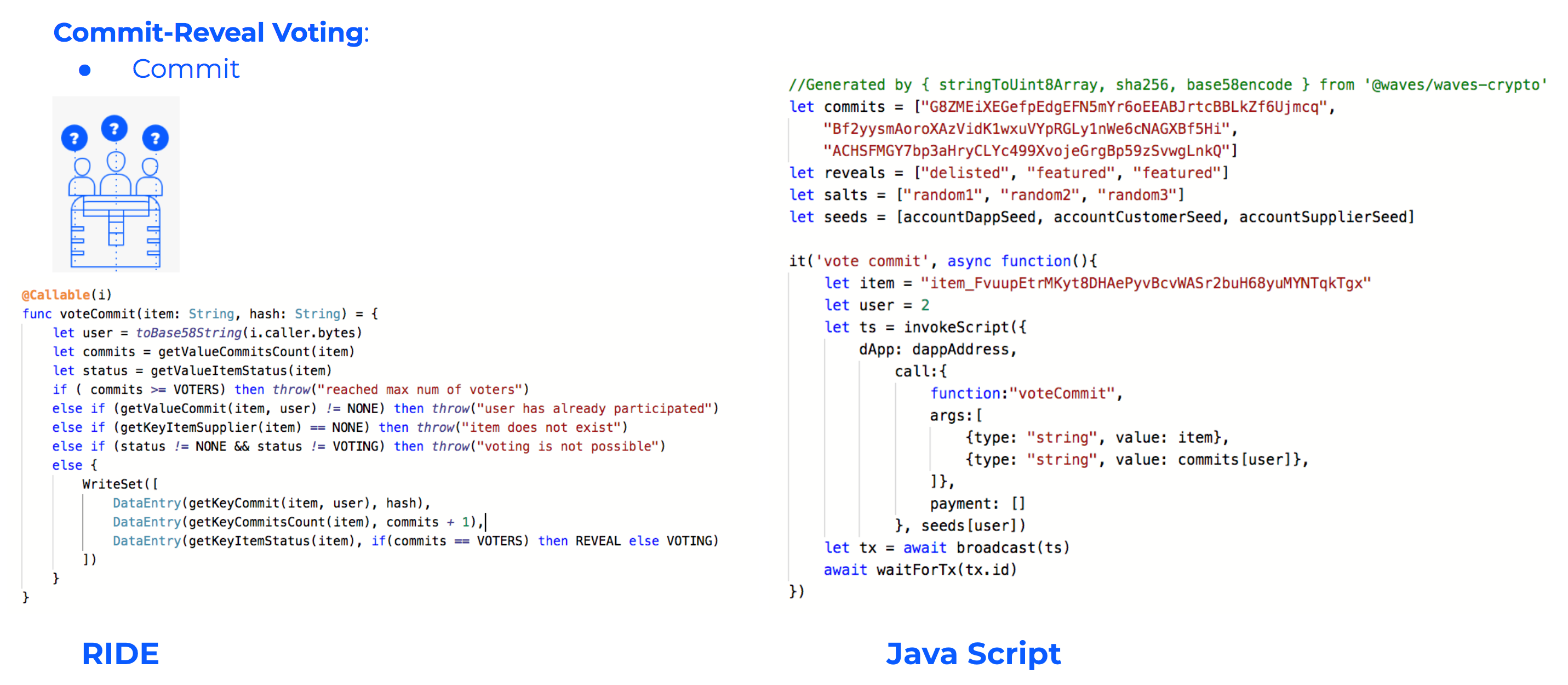Click the toBase58String function call
This screenshot has height=685, width=1568.
(188, 333)
